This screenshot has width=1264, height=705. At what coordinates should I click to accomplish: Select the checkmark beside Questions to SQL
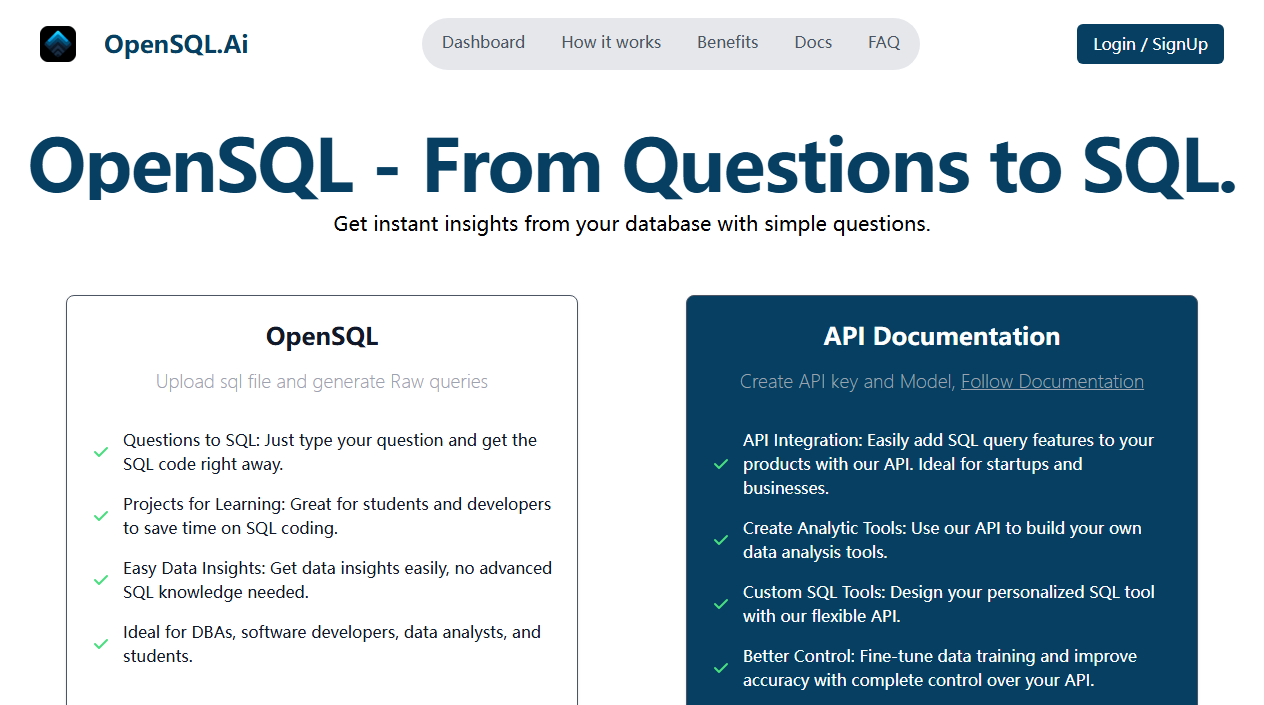tap(101, 452)
